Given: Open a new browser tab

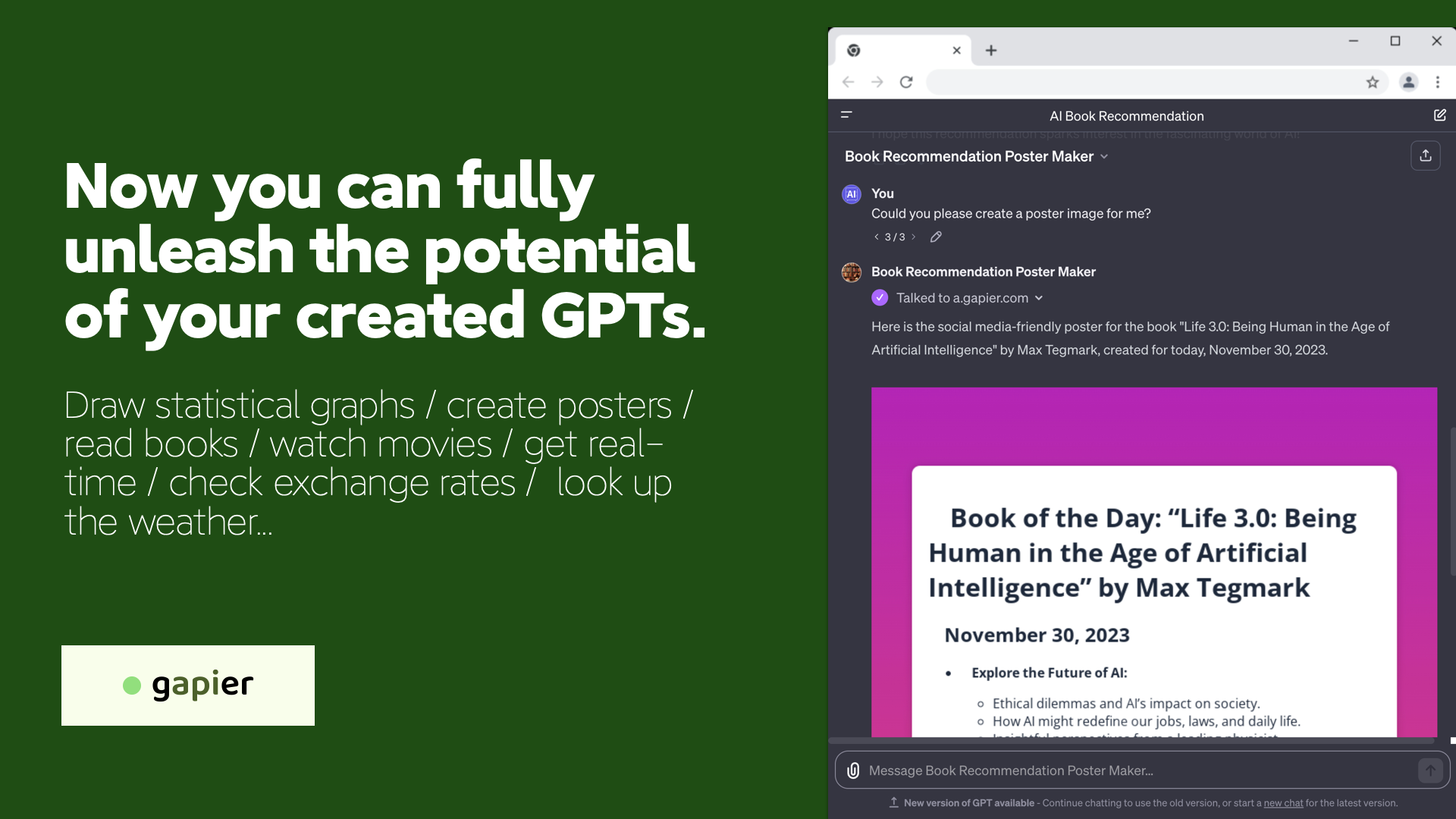Looking at the screenshot, I should click(991, 50).
